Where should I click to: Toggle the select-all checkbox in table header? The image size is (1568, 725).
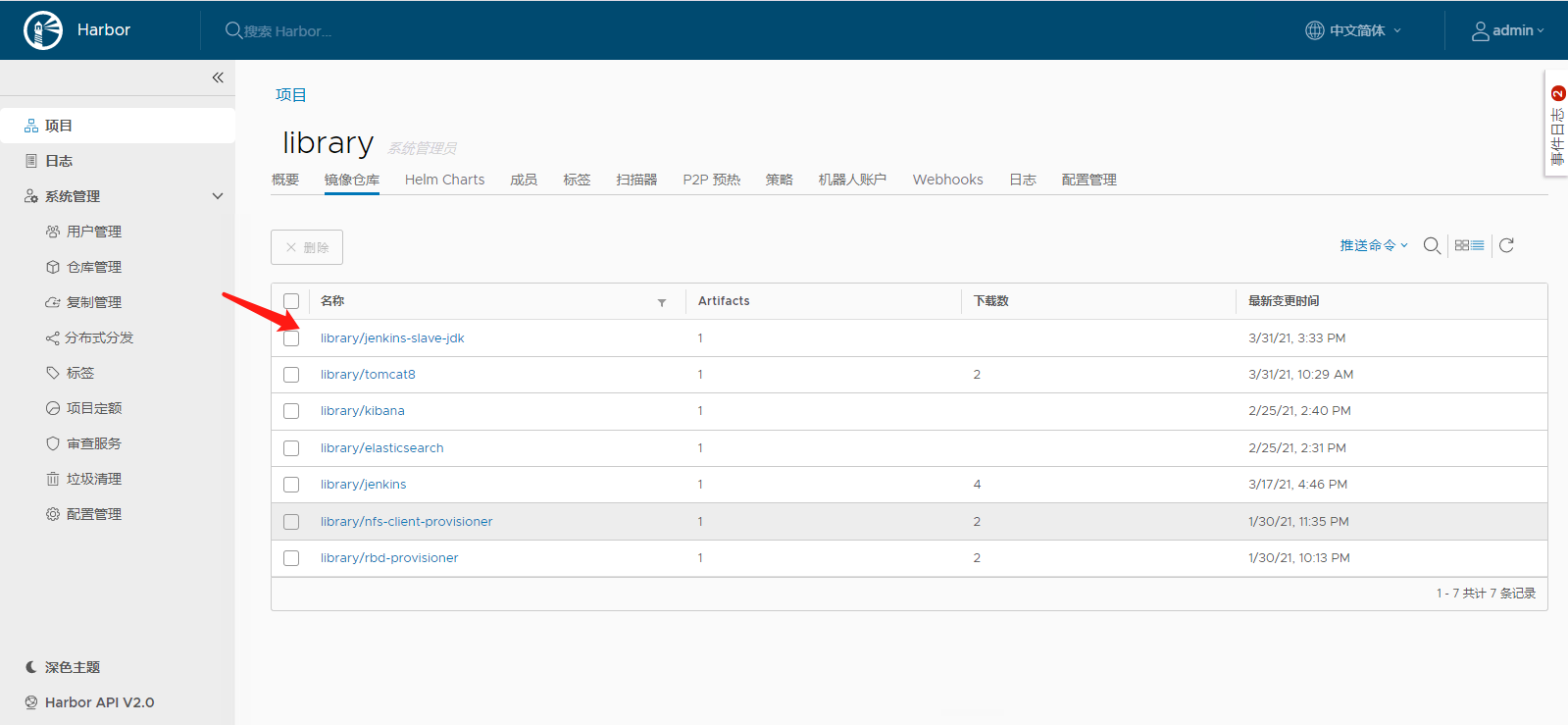coord(291,301)
